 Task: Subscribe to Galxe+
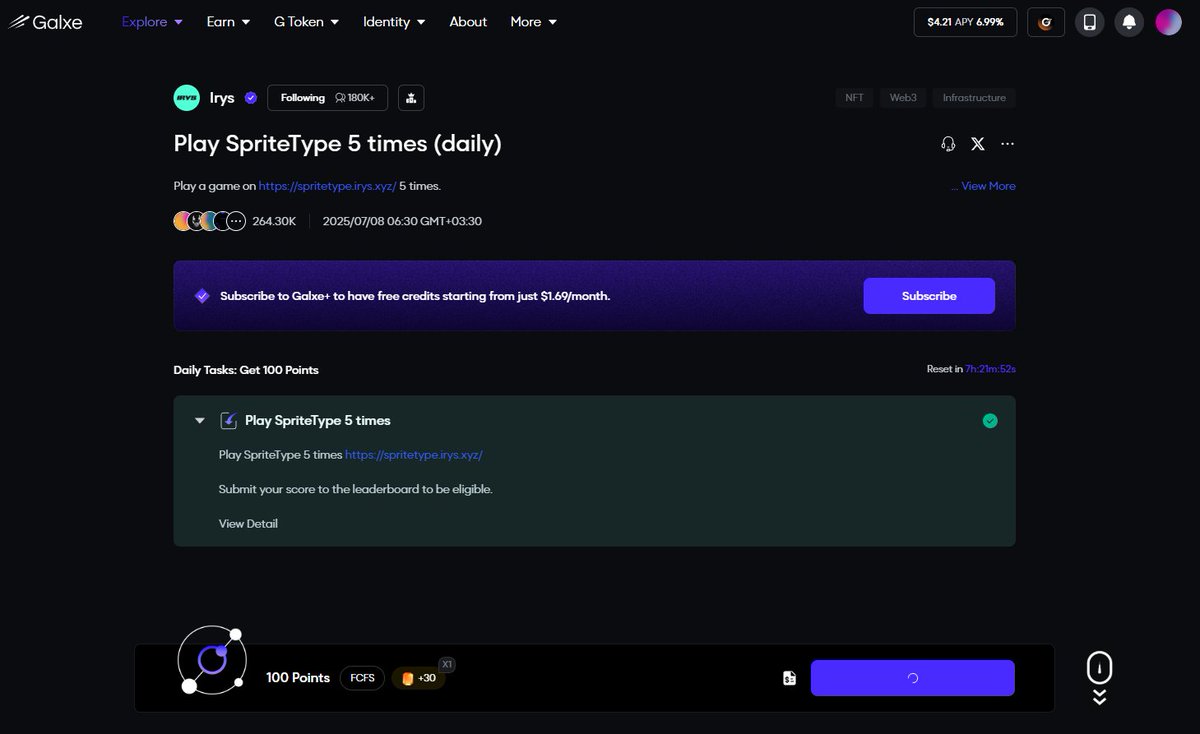tap(929, 296)
